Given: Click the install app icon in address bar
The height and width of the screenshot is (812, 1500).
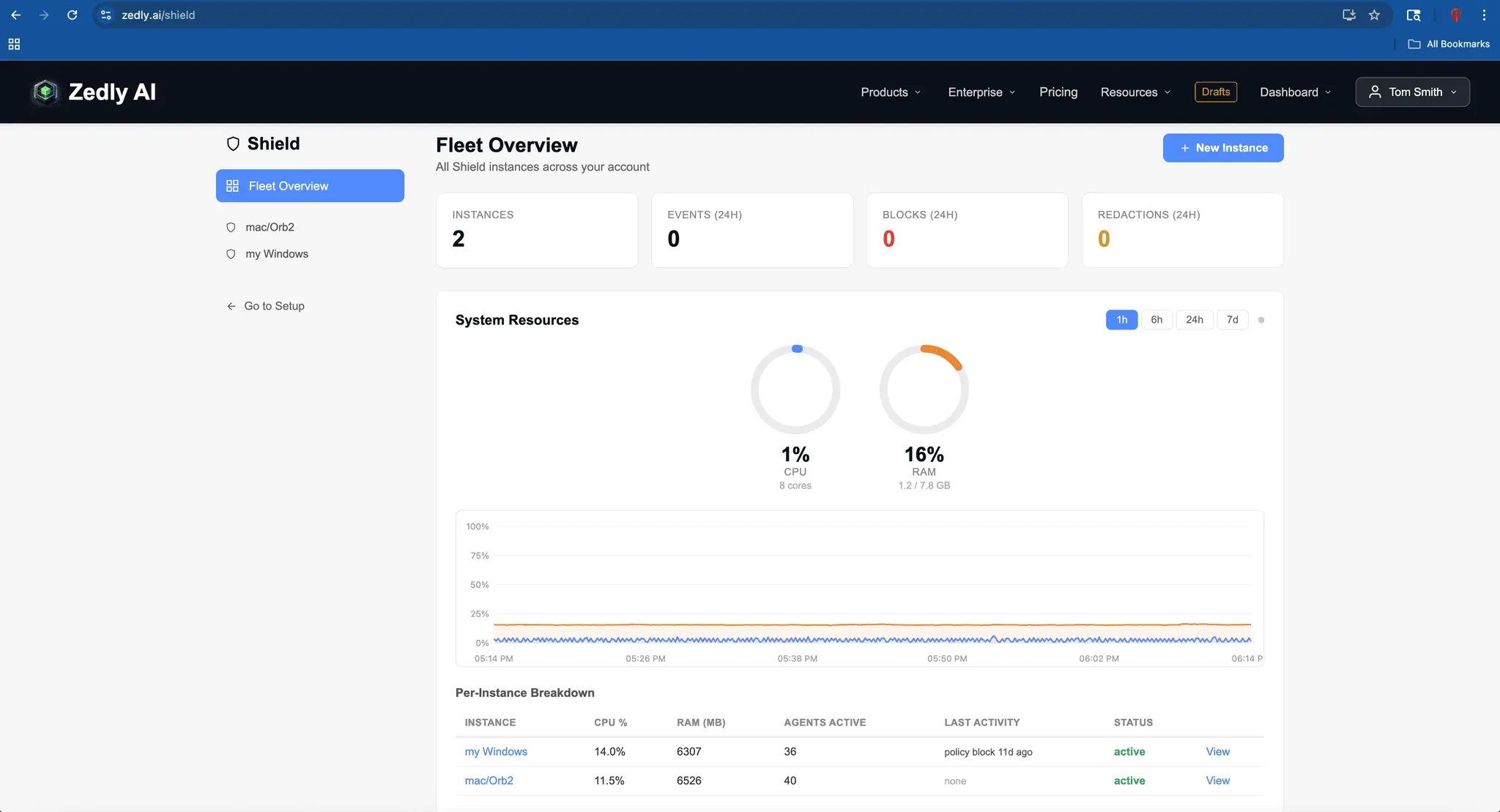Looking at the screenshot, I should pyautogui.click(x=1348, y=15).
